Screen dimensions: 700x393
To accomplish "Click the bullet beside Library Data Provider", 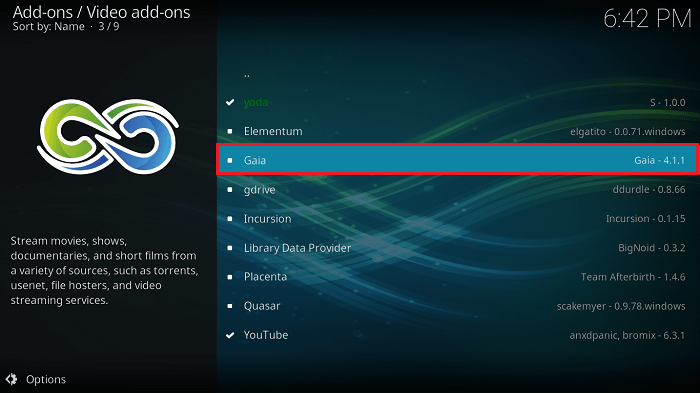I will coord(230,248).
